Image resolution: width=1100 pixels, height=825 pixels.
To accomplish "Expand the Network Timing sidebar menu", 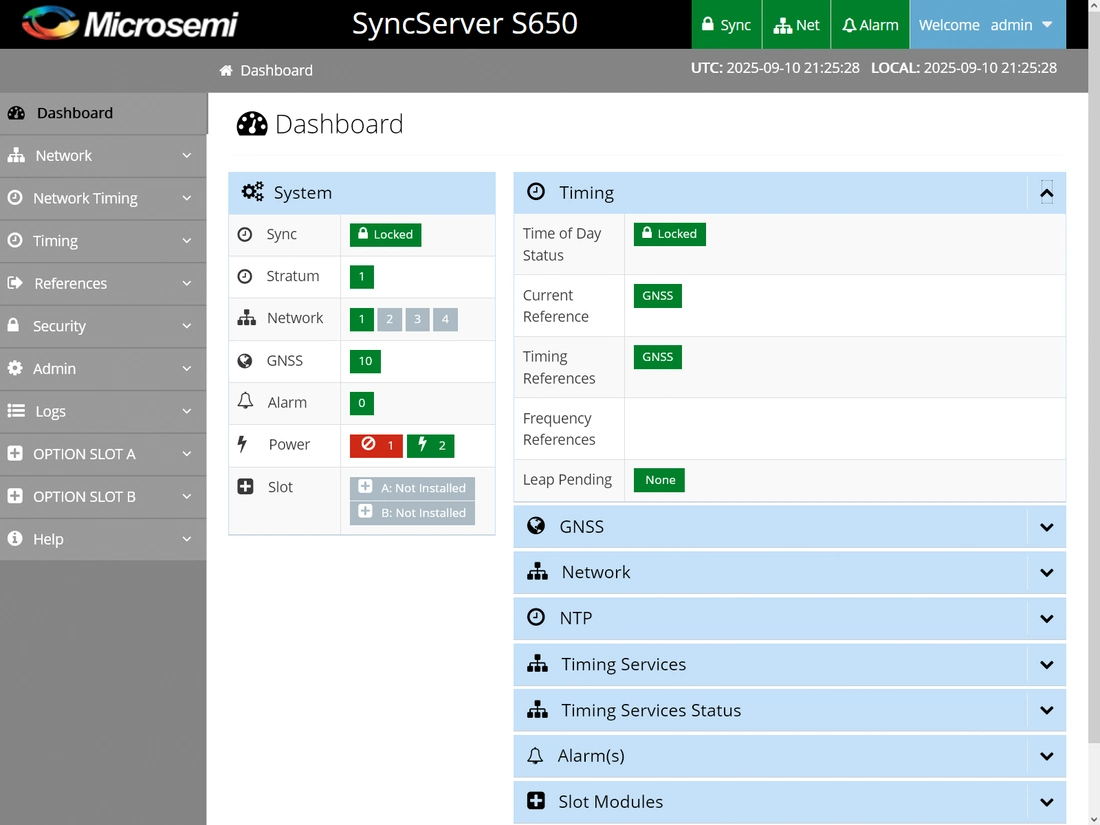I will coord(103,198).
